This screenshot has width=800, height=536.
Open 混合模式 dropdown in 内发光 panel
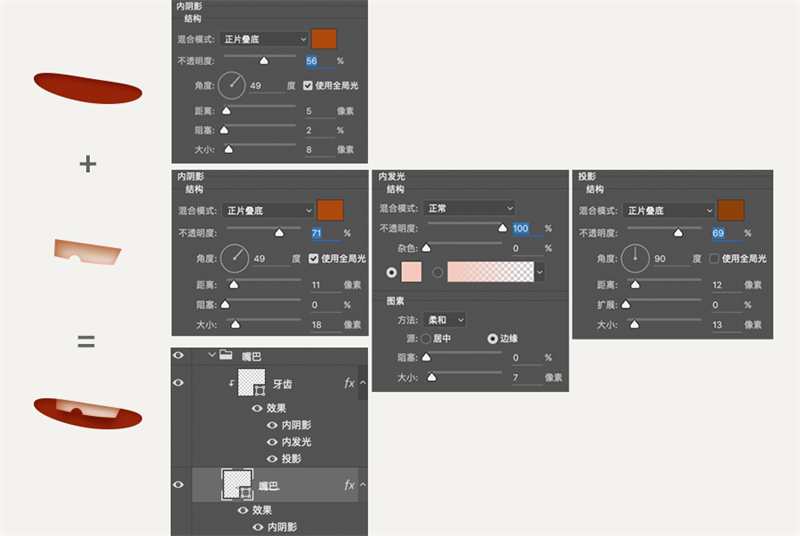coord(469,208)
